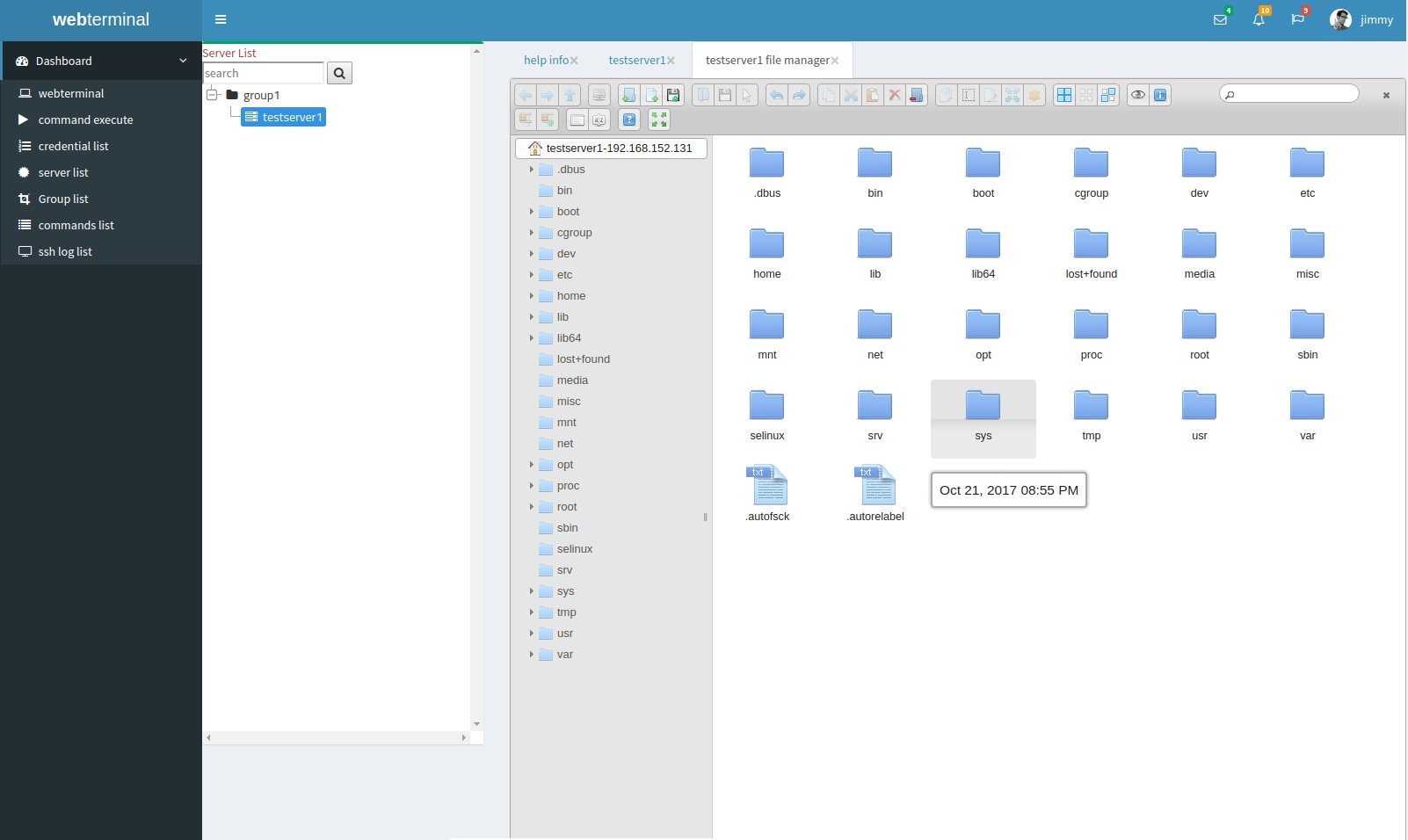This screenshot has height=840, width=1408.
Task: Open ssh log list in the sidebar
Action: click(65, 251)
